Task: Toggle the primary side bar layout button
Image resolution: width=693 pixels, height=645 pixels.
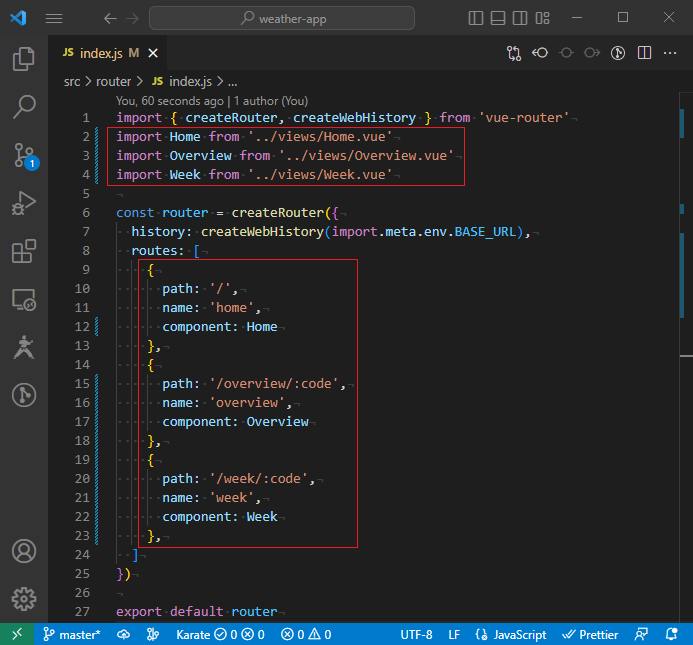Action: click(476, 18)
